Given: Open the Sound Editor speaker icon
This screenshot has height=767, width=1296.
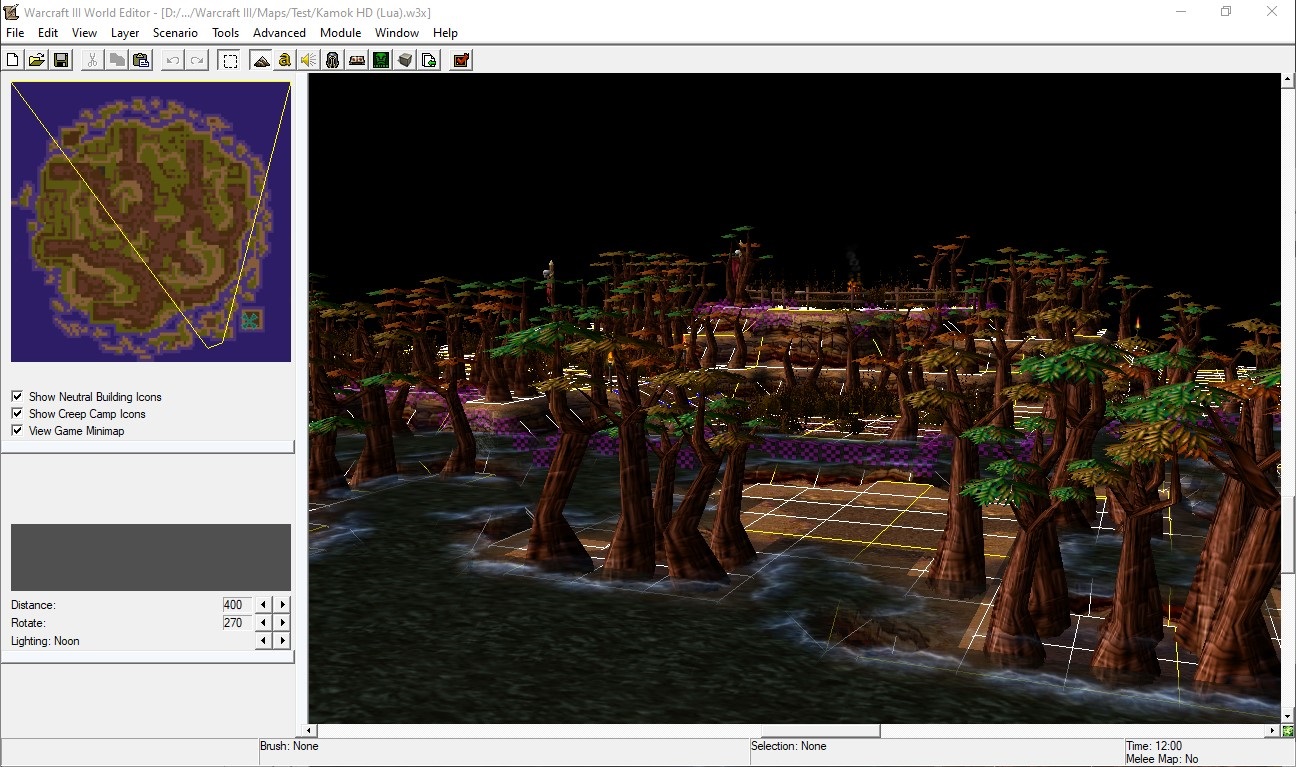Looking at the screenshot, I should (x=309, y=60).
